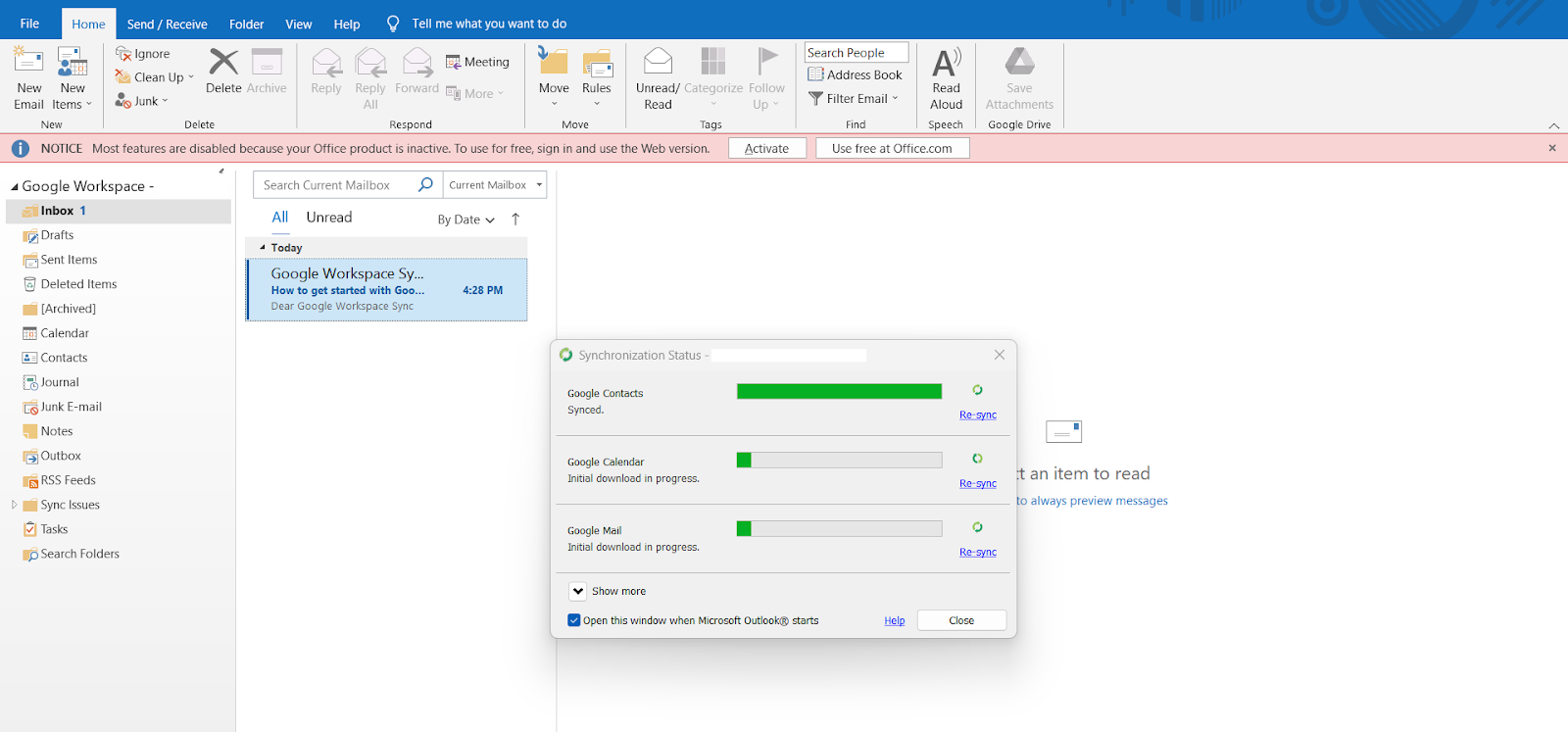Click Re-sync for Google Mail
The image size is (1568, 732).
click(x=978, y=552)
